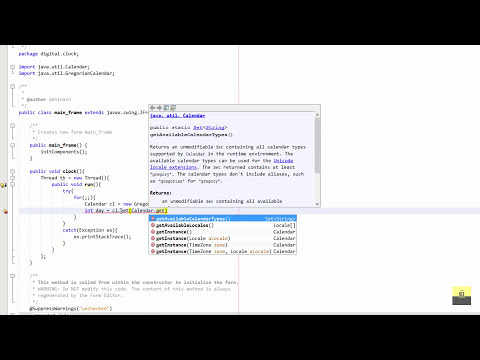This screenshot has height=360, width=480.
Task: Click 'import java.util.GregorianCalendar;' line
Action: [x=67, y=73]
